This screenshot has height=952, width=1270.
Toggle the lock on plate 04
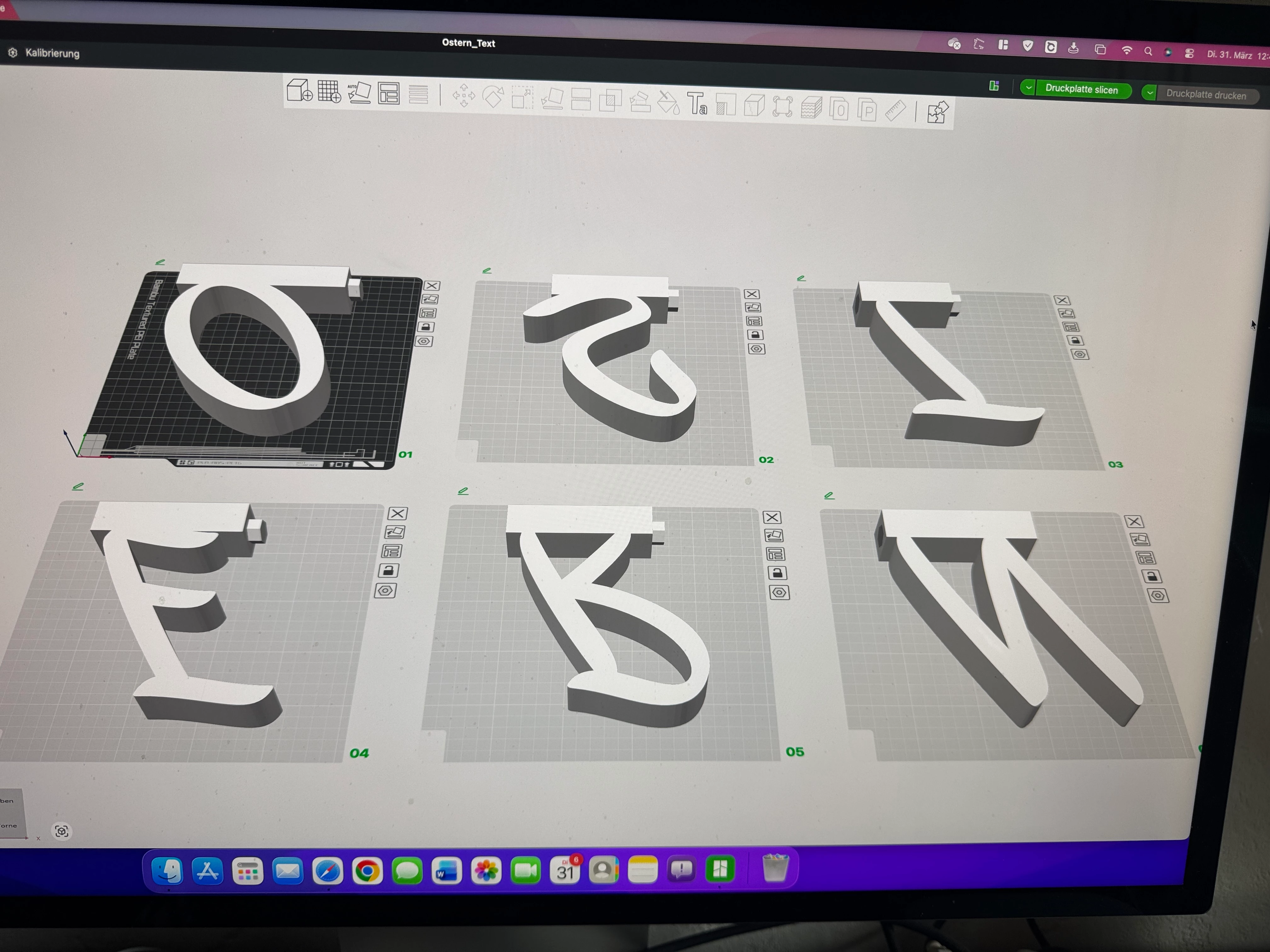(389, 570)
